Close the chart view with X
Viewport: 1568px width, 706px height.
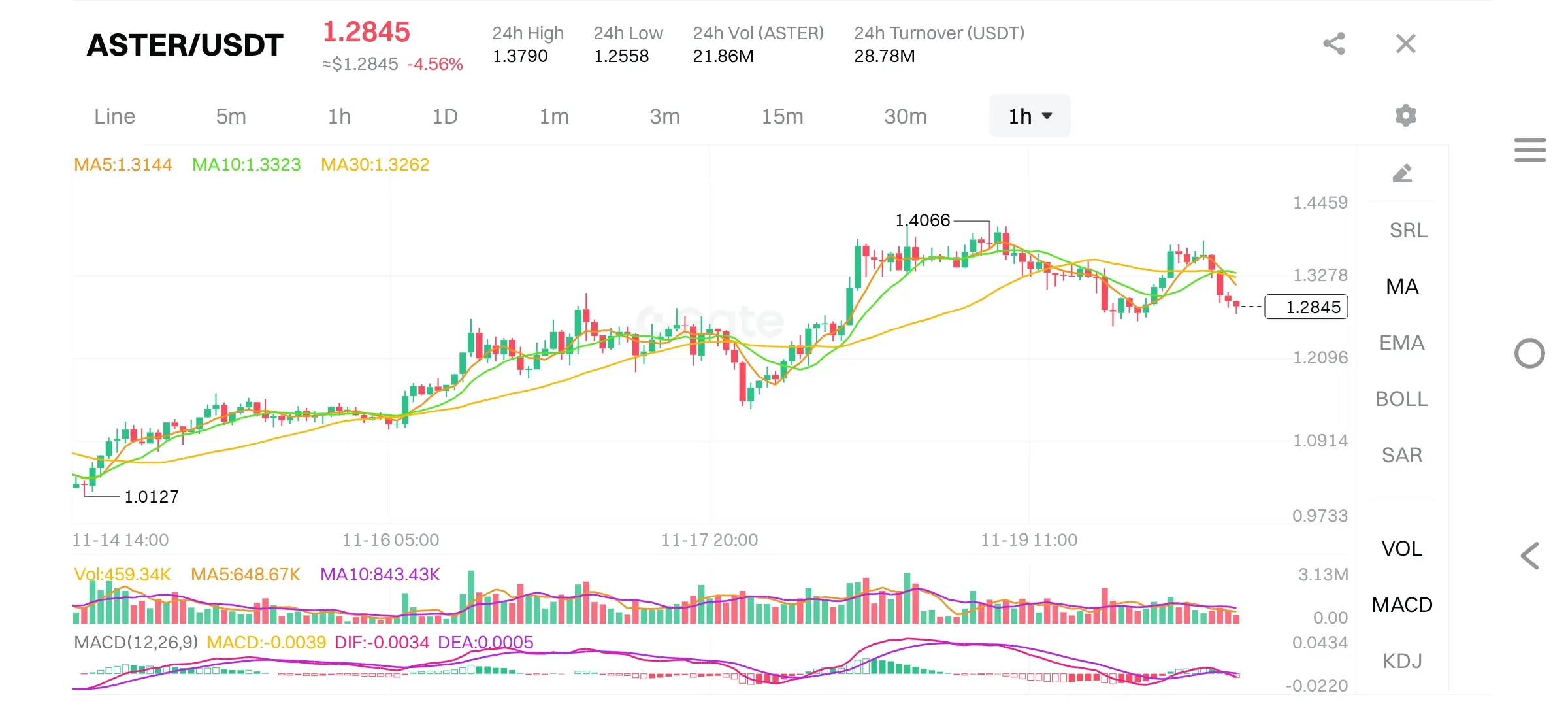tap(1405, 44)
